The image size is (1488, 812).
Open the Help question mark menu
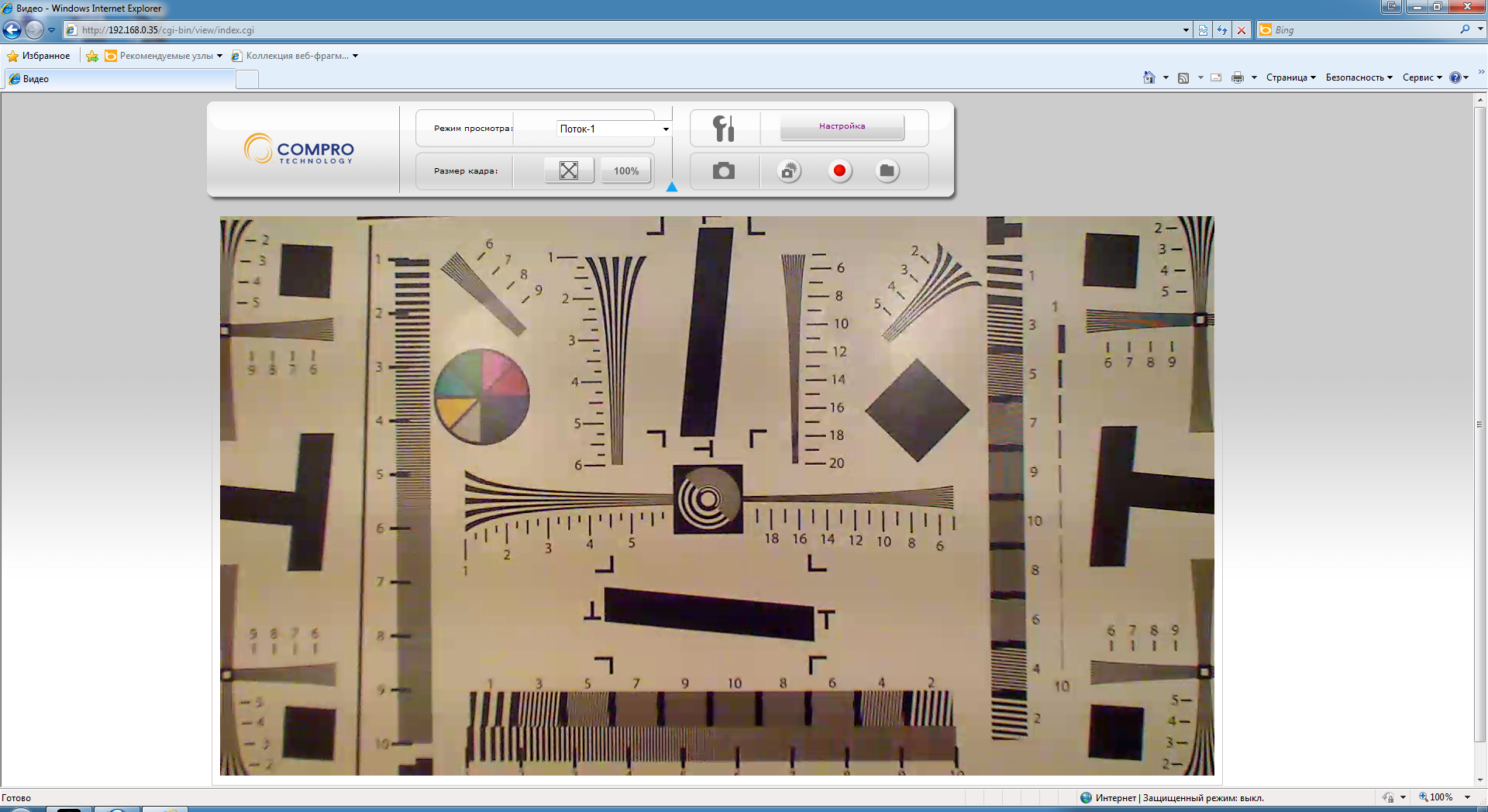pos(1459,77)
